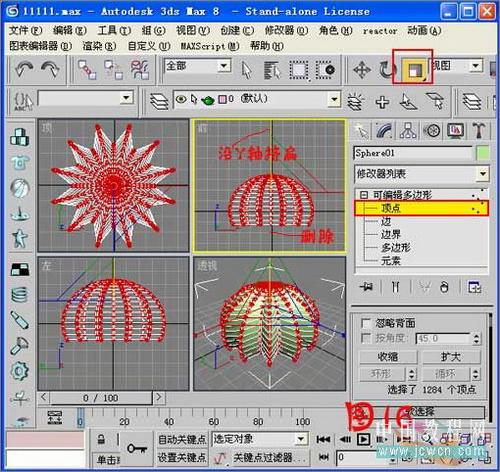This screenshot has height=472, width=500.
Task: Open the reactor menu
Action: (380, 31)
